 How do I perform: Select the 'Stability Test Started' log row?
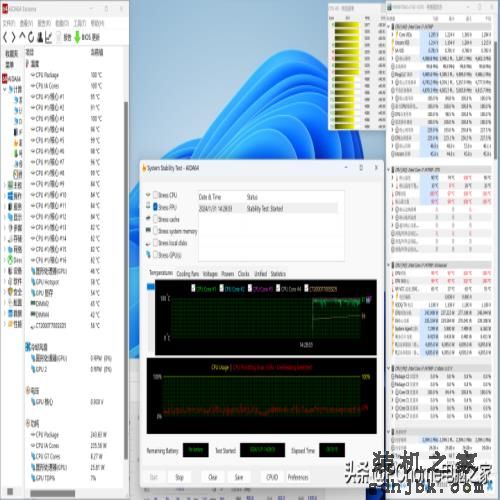click(268, 209)
